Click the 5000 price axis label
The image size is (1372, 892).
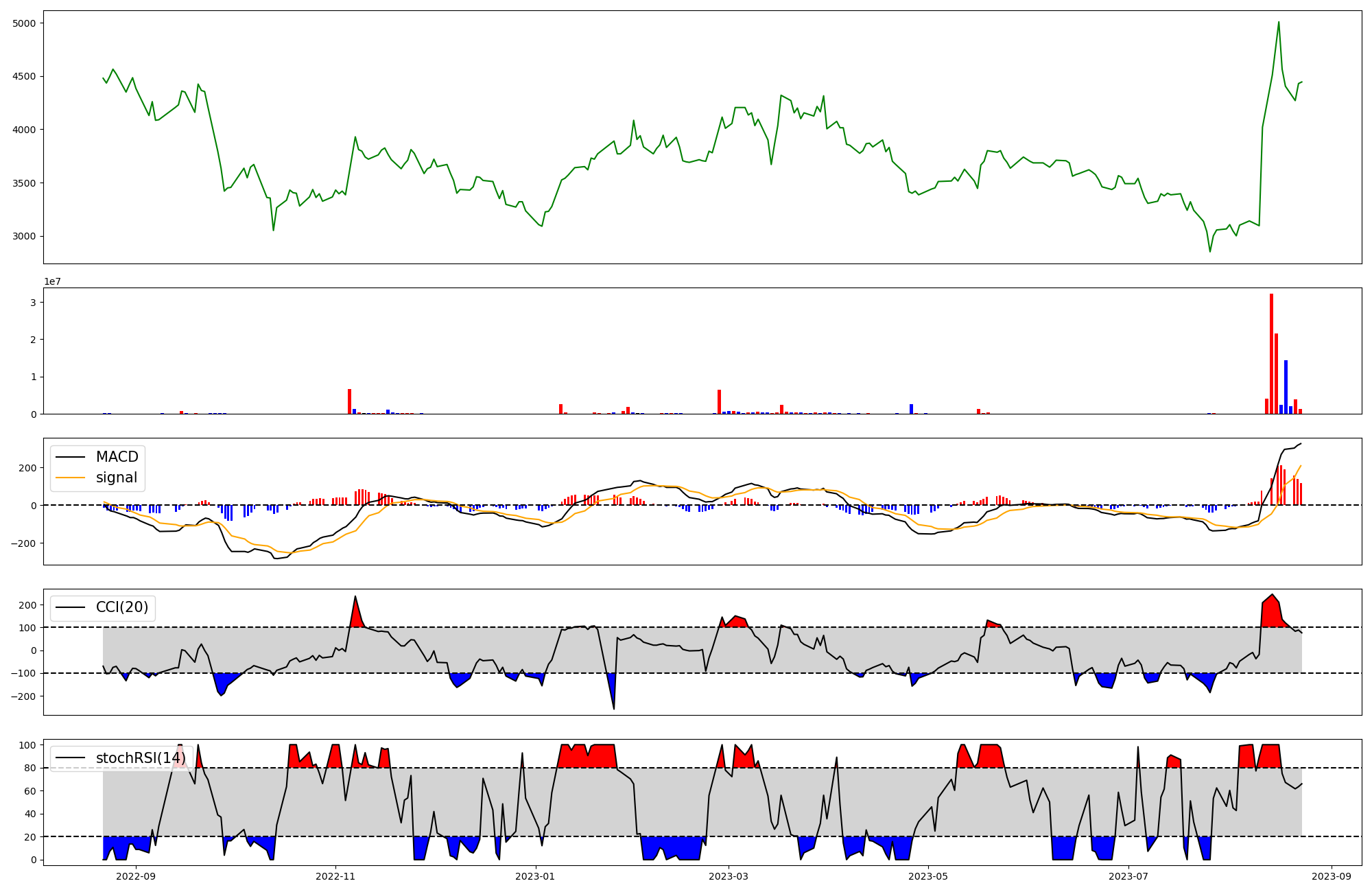coord(23,23)
